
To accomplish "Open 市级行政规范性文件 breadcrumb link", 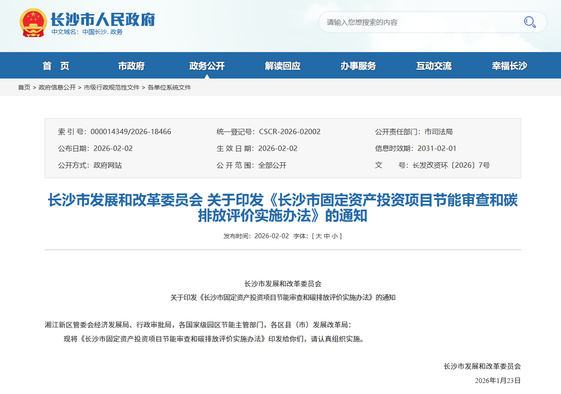I will tap(111, 87).
